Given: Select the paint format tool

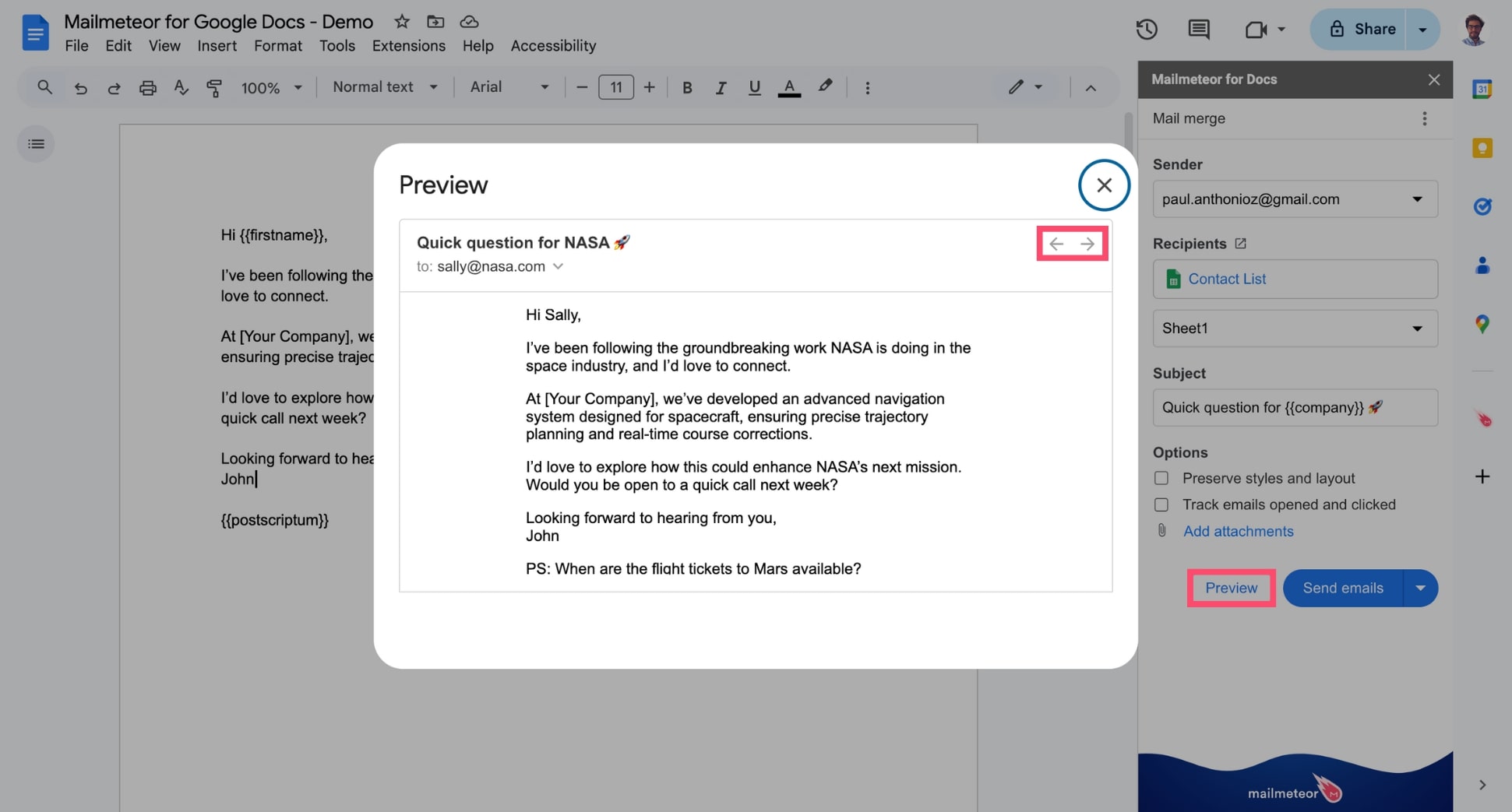Looking at the screenshot, I should point(214,88).
